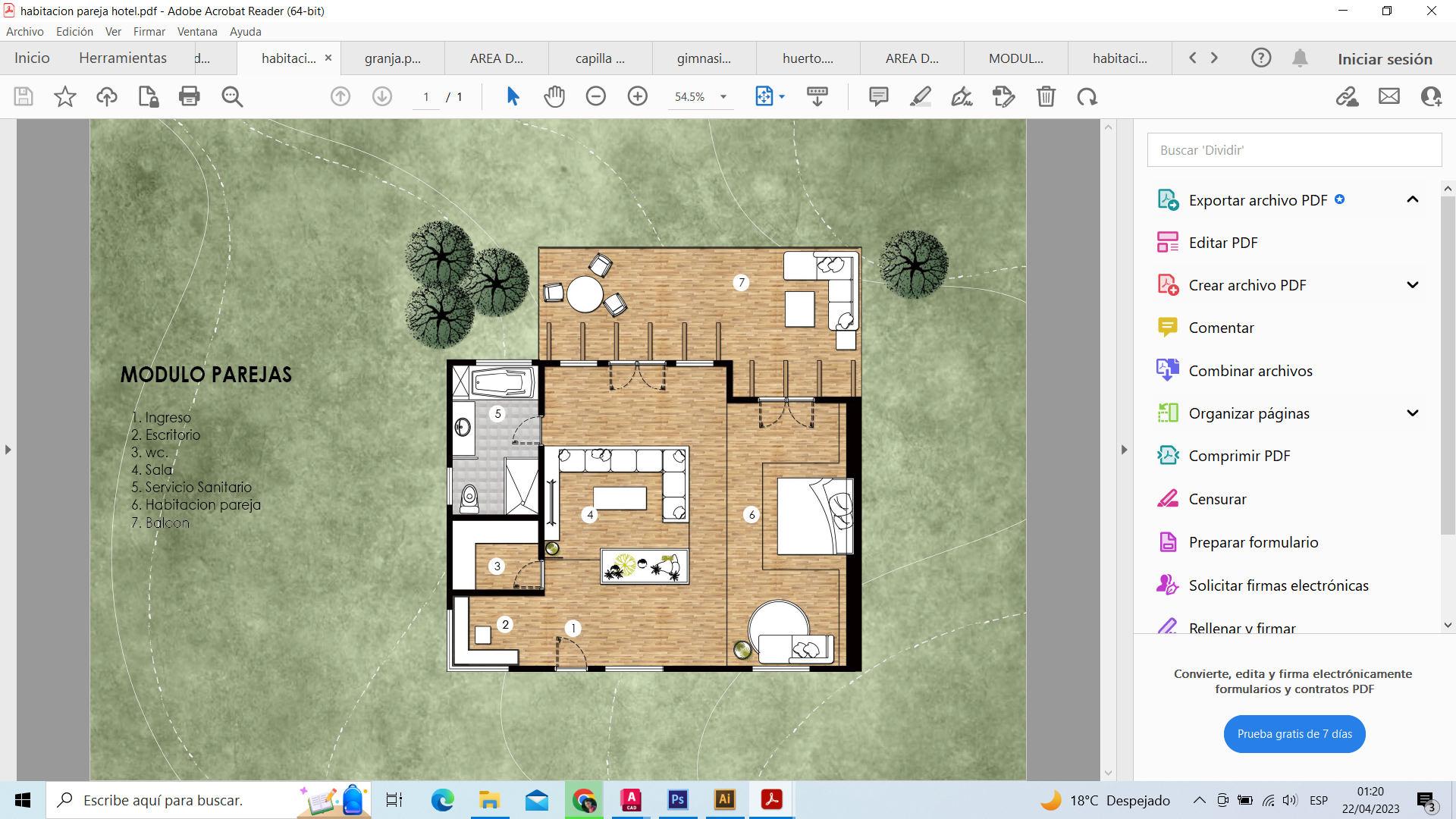Collapse the right tools pane arrow
Viewport: 1456px width, 819px height.
coord(1124,450)
